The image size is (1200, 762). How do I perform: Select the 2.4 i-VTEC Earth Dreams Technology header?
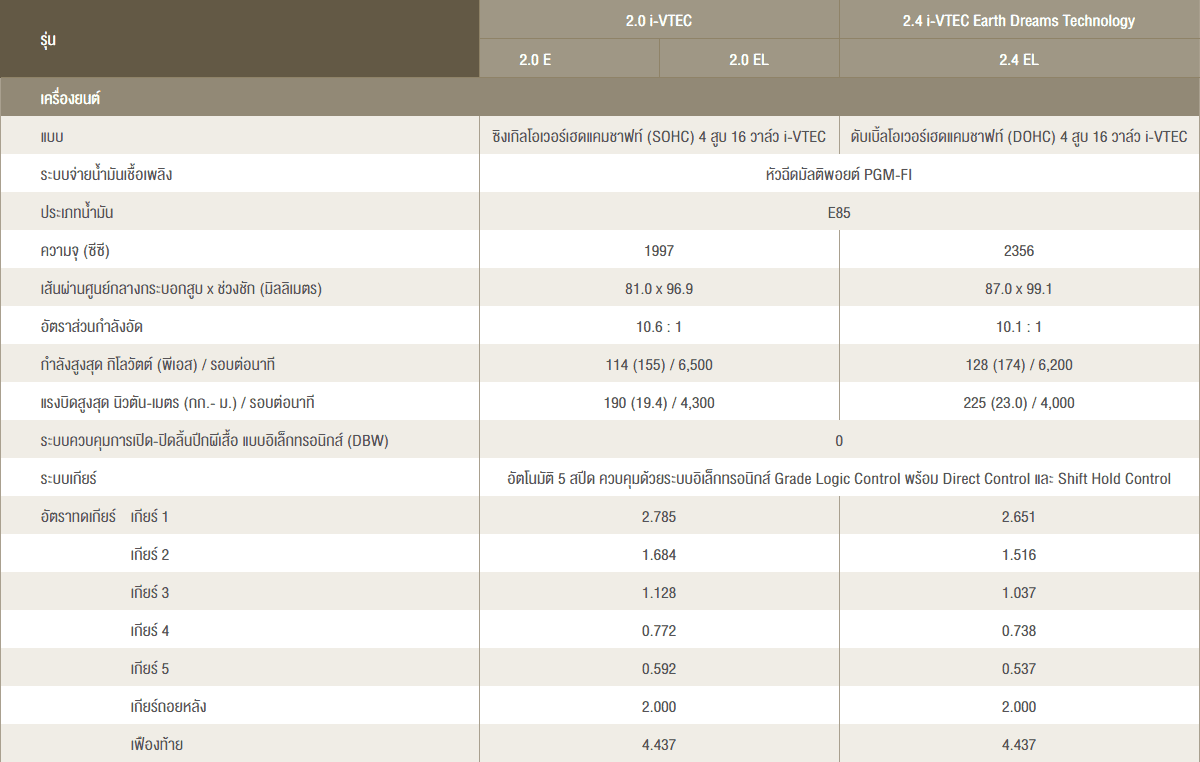coord(1019,20)
